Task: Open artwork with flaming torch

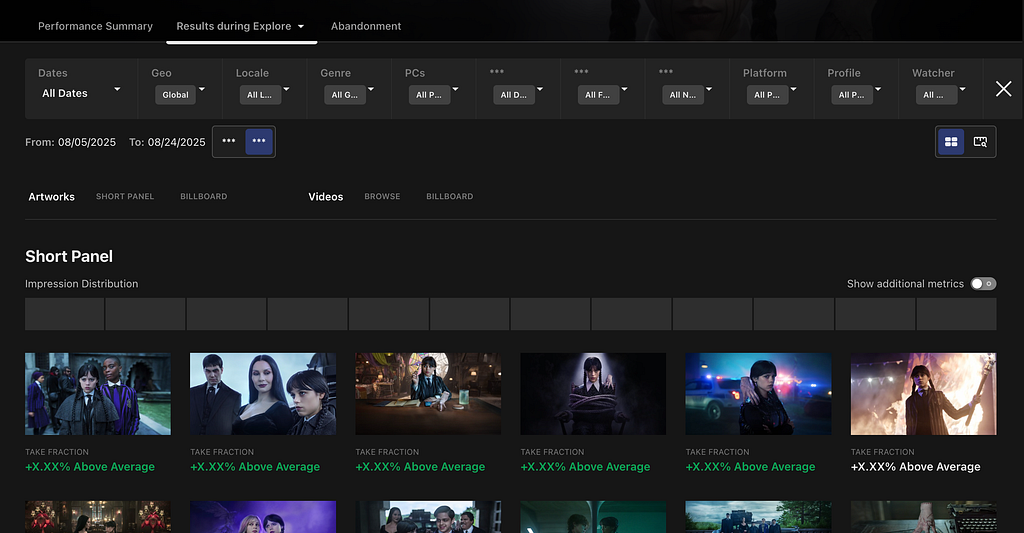Action: [923, 394]
